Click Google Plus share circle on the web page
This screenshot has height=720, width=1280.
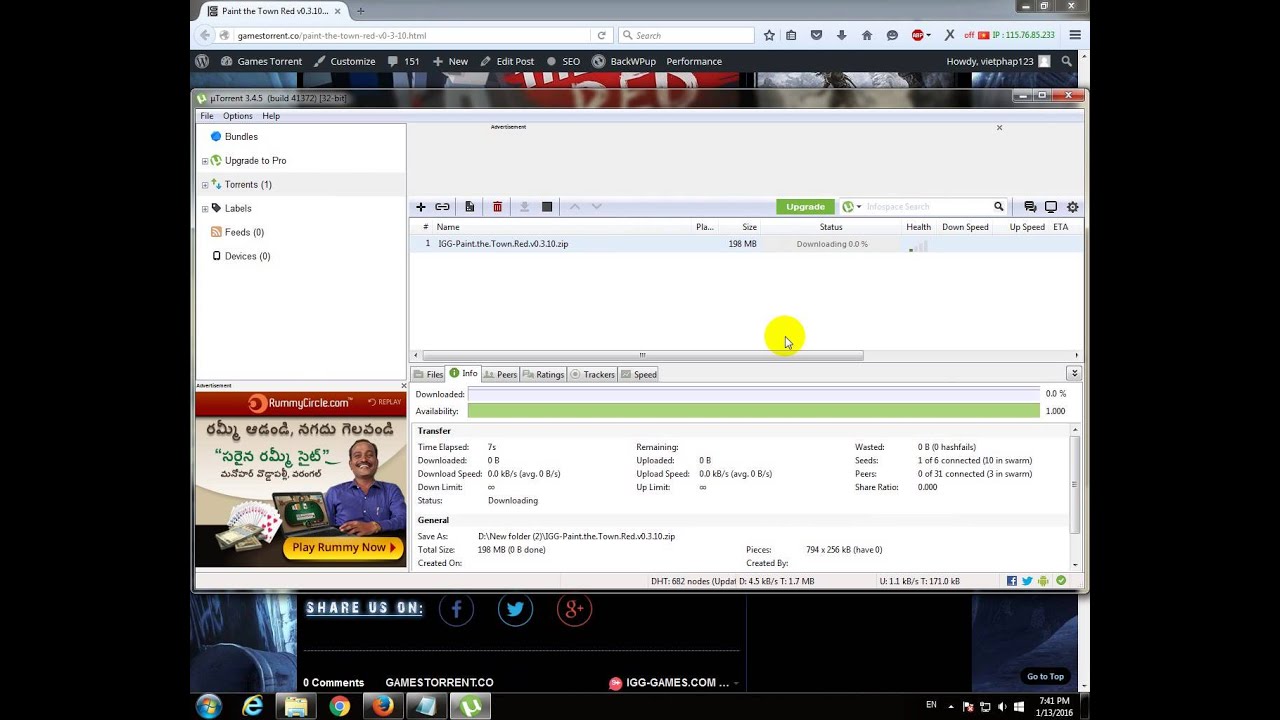tap(574, 609)
